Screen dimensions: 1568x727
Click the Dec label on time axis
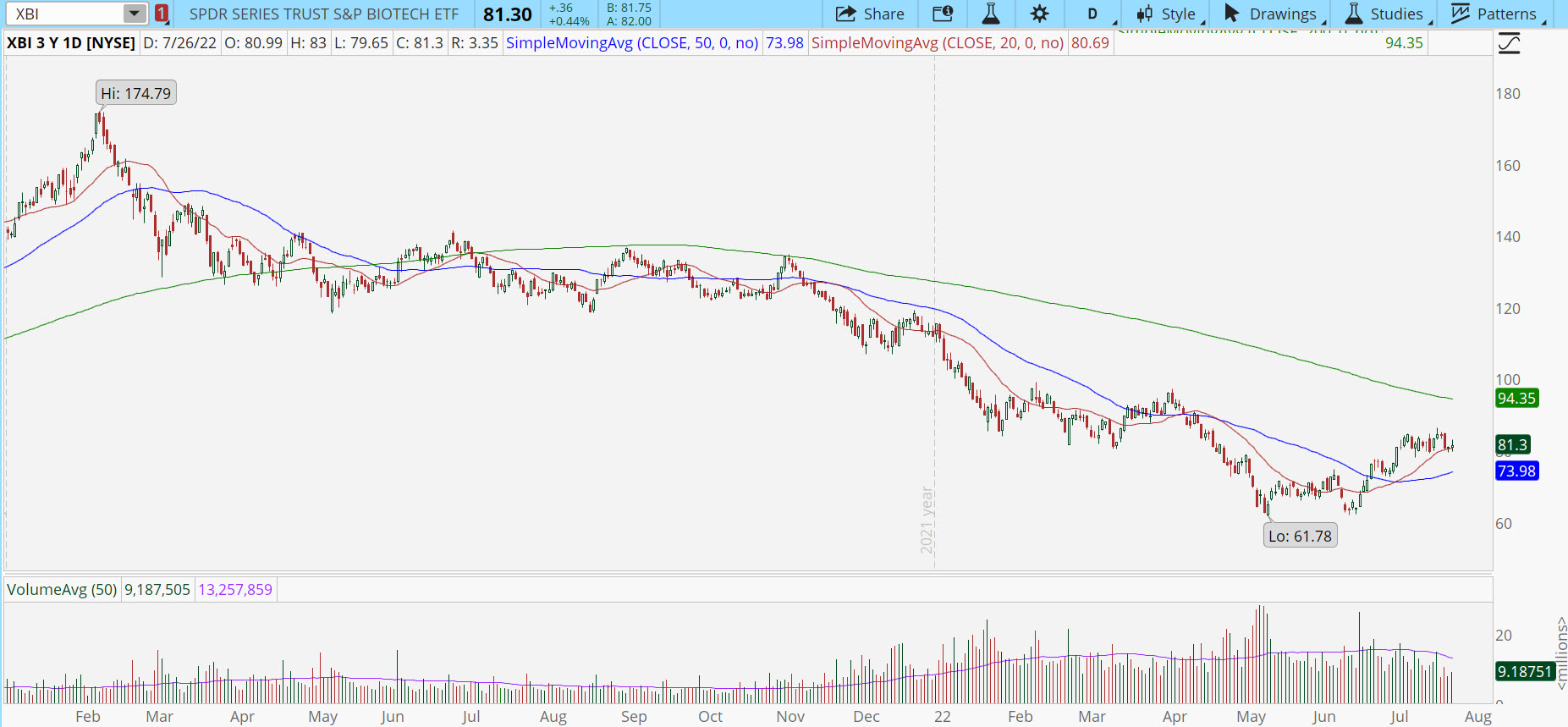867,717
